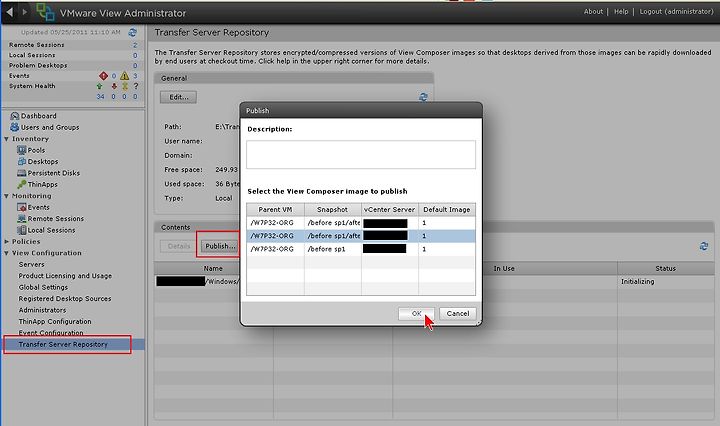The width and height of the screenshot is (720, 426).
Task: Click the VMware View logo icon
Action: point(45,12)
